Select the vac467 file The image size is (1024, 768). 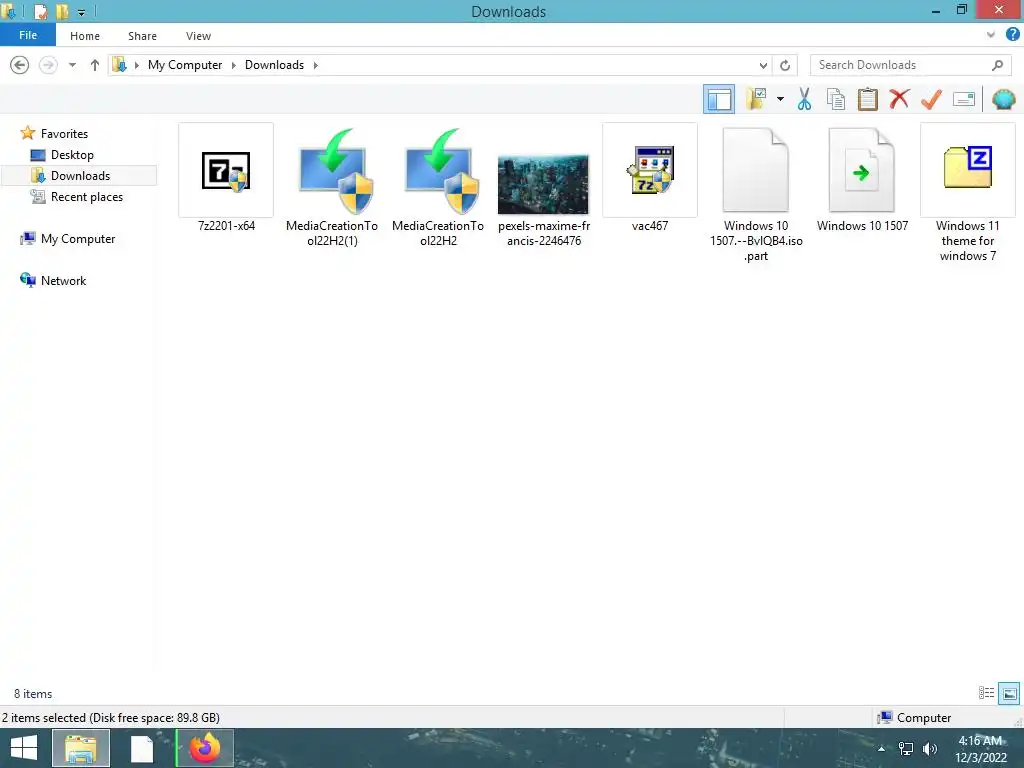coord(650,178)
